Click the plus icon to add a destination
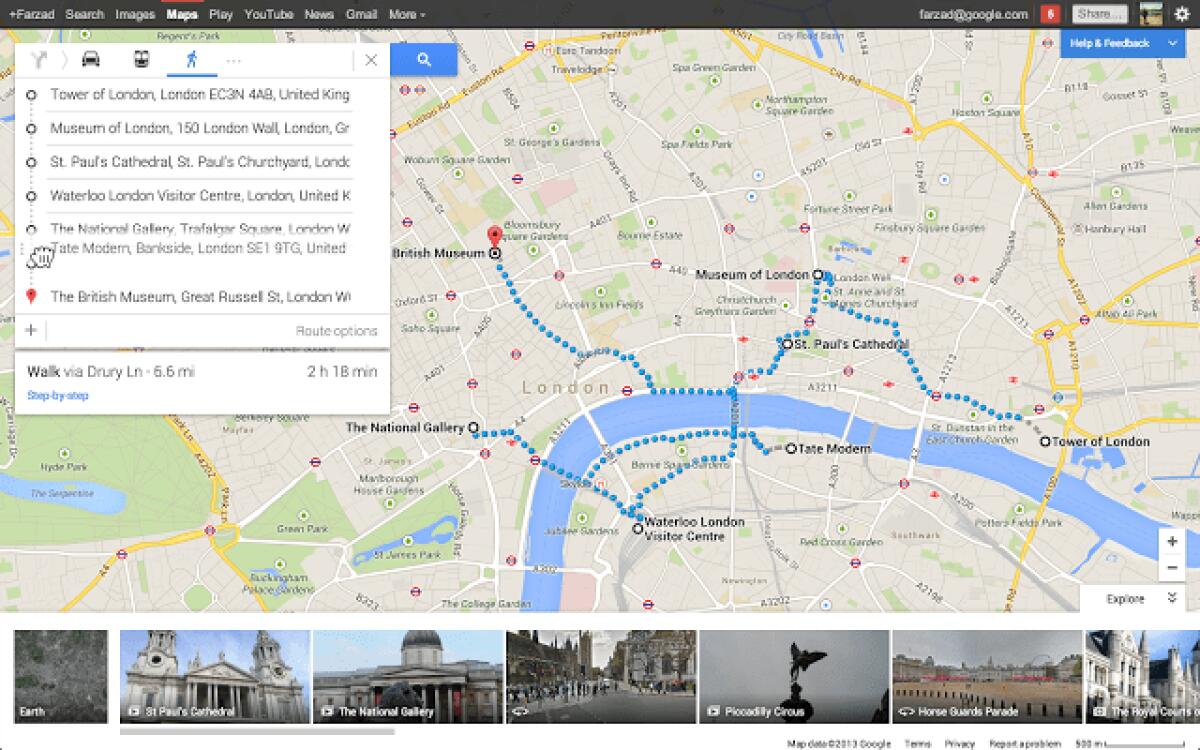1200x750 pixels. 30,329
